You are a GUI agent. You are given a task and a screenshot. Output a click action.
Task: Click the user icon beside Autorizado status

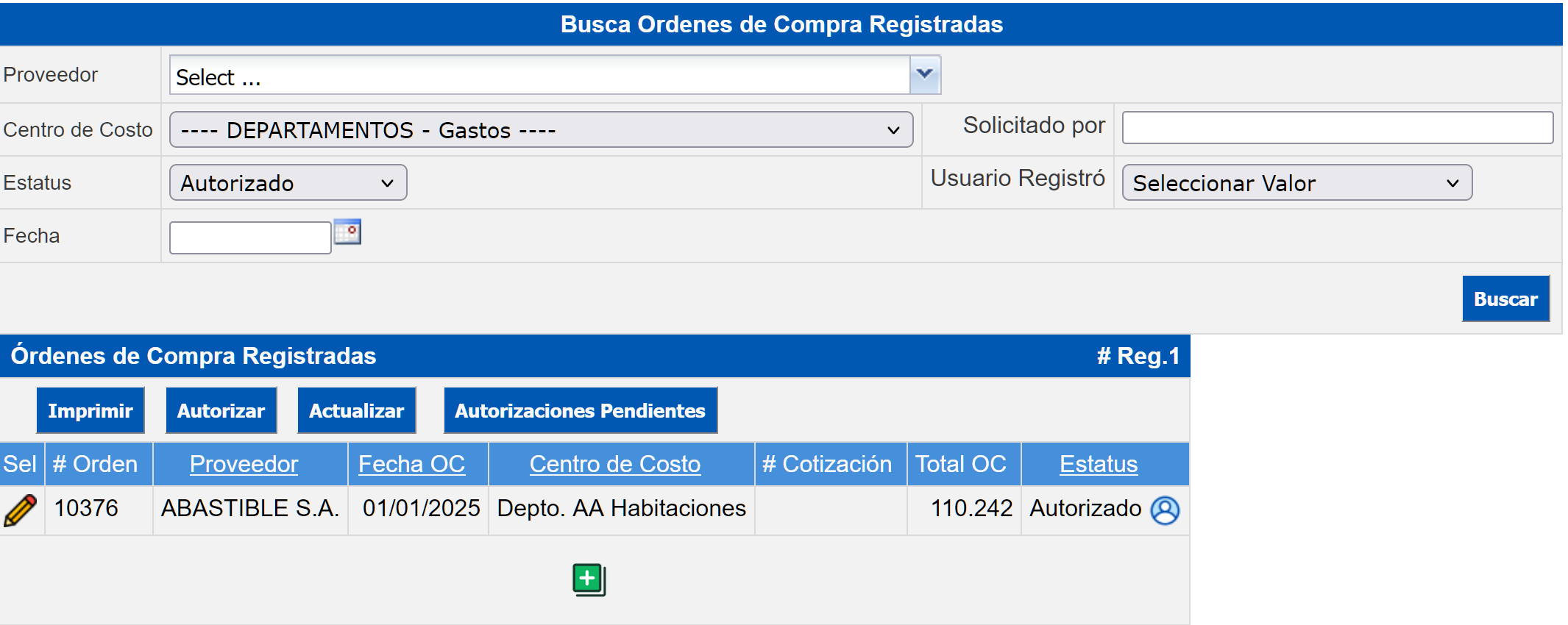click(1165, 510)
